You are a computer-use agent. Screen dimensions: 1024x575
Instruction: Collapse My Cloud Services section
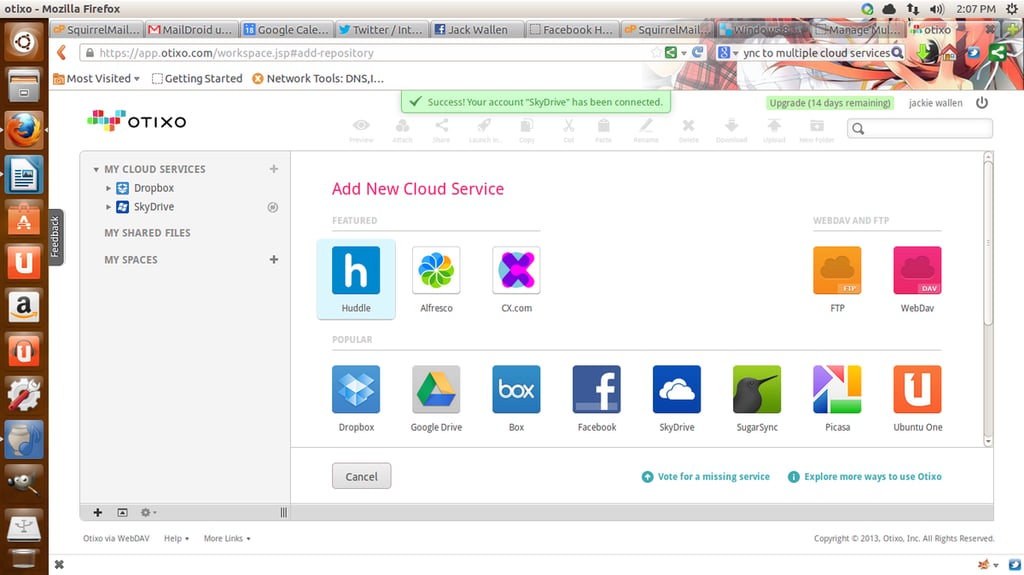pyautogui.click(x=96, y=169)
